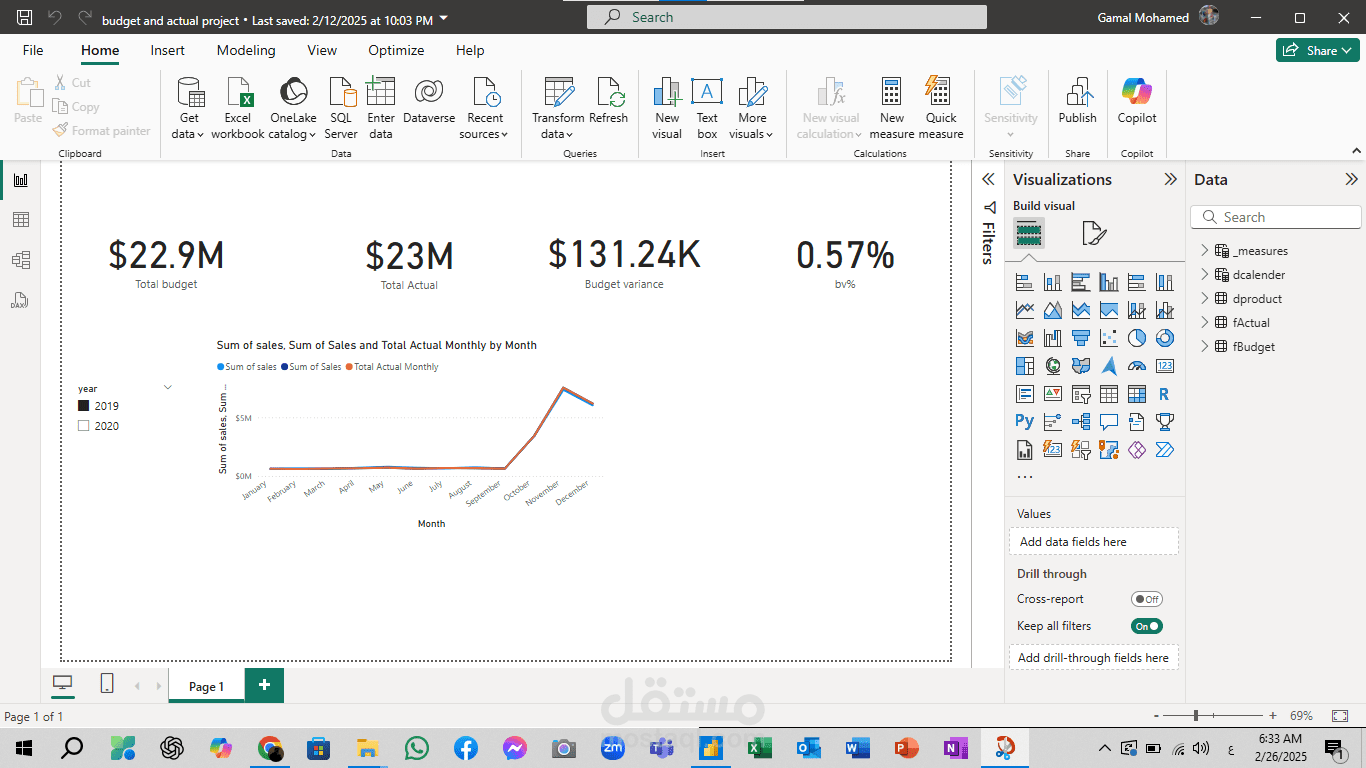Select the funnel visualization
Screen dimensions: 1366x768
point(1080,338)
